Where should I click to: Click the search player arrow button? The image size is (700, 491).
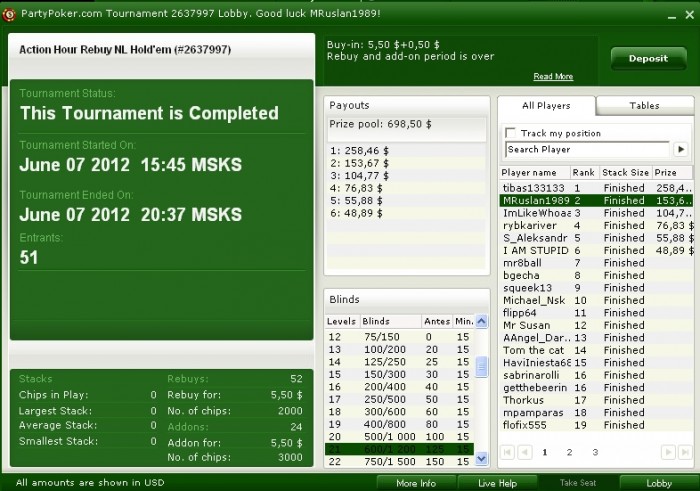[680, 150]
